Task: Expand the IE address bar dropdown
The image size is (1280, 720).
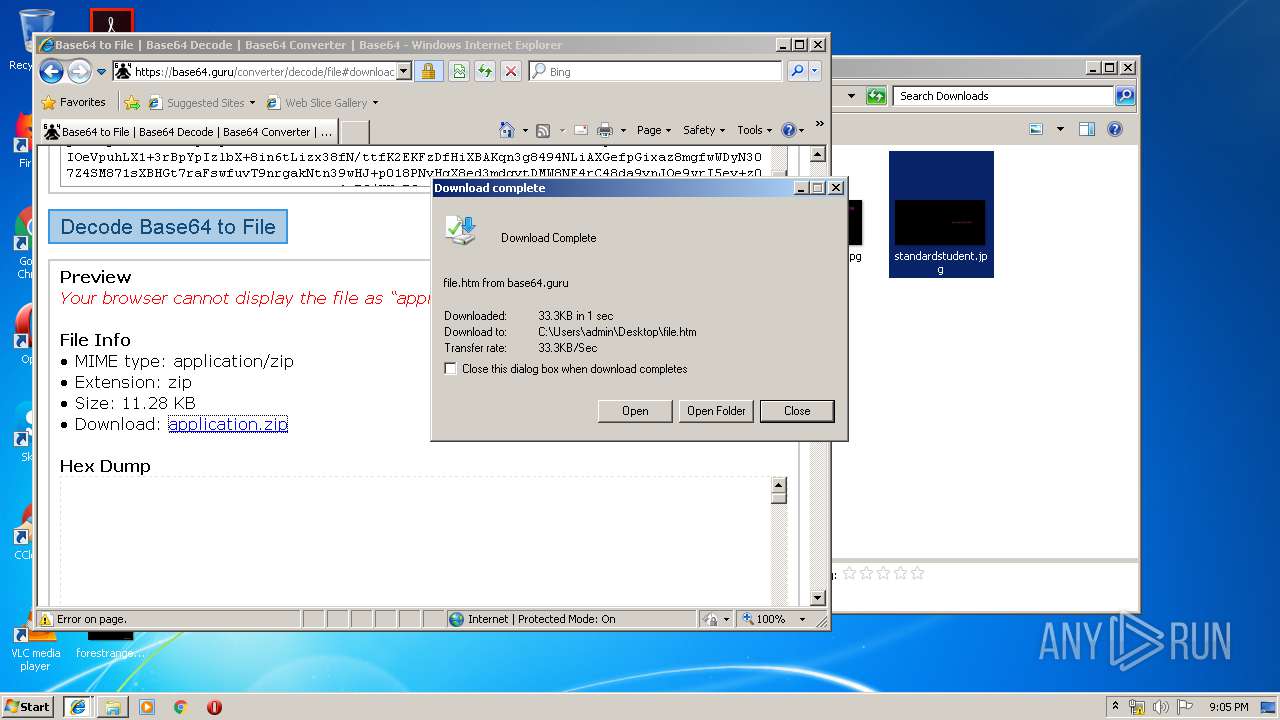Action: point(404,72)
